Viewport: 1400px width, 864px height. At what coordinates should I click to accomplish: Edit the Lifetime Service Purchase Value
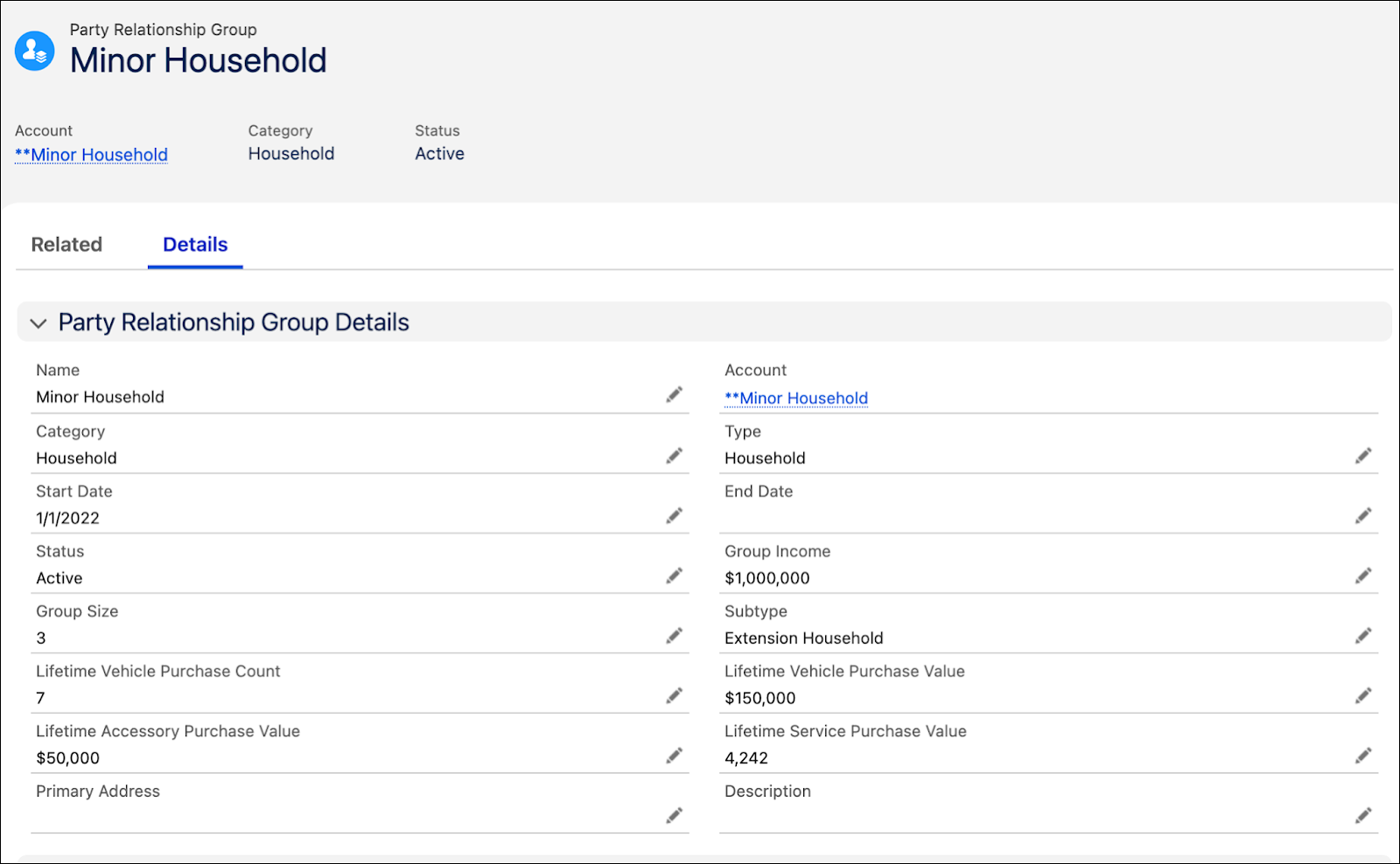tap(1363, 755)
